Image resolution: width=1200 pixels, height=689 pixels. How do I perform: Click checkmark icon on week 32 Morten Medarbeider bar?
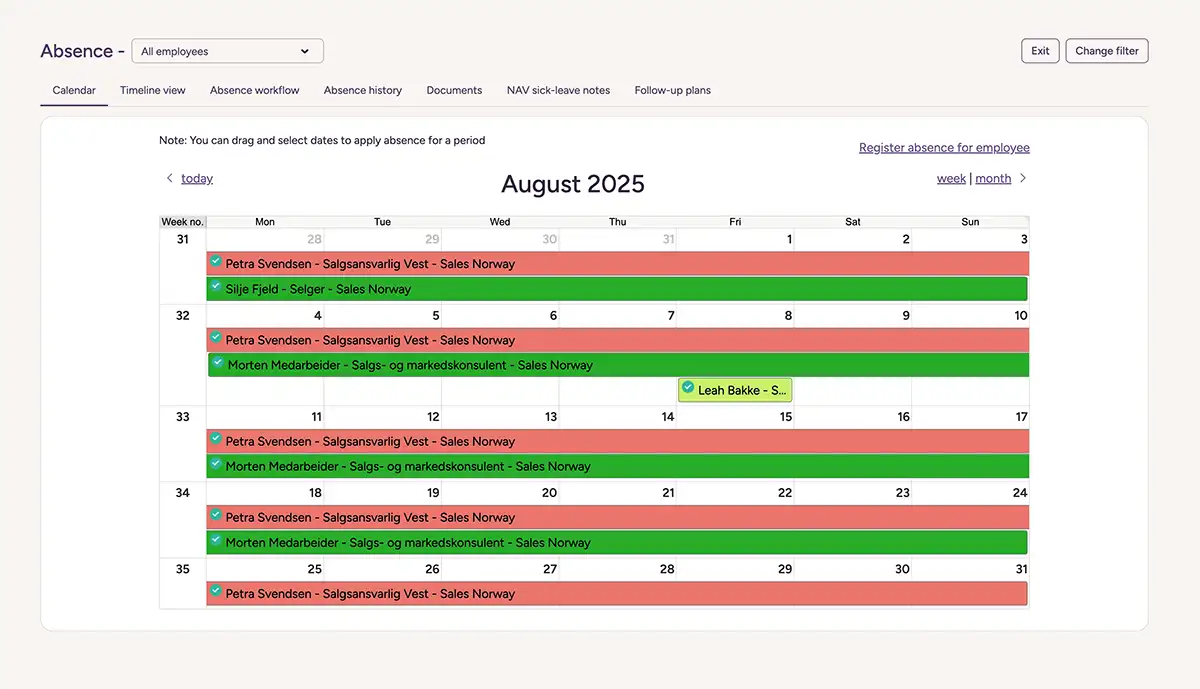(217, 363)
